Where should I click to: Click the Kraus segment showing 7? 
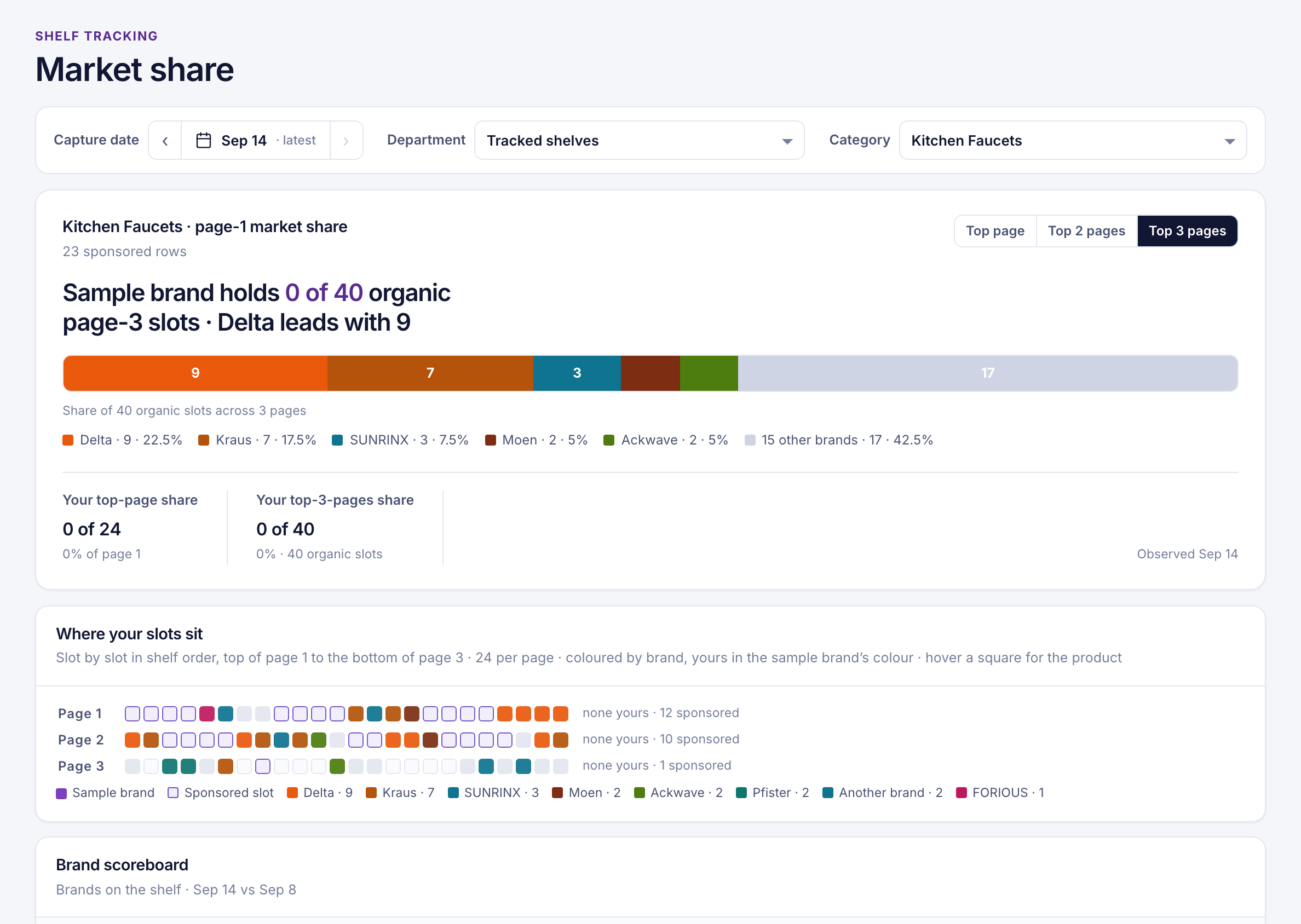click(x=430, y=373)
